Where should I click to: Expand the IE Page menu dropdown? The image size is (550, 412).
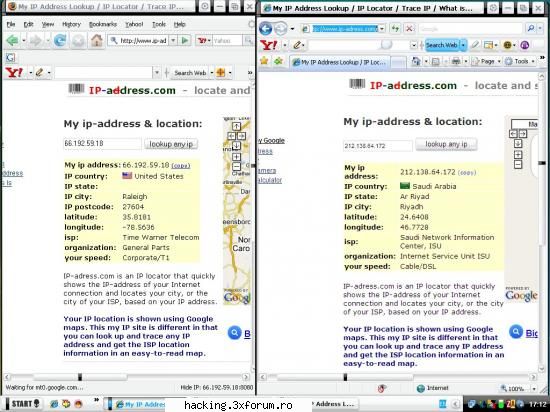point(499,62)
